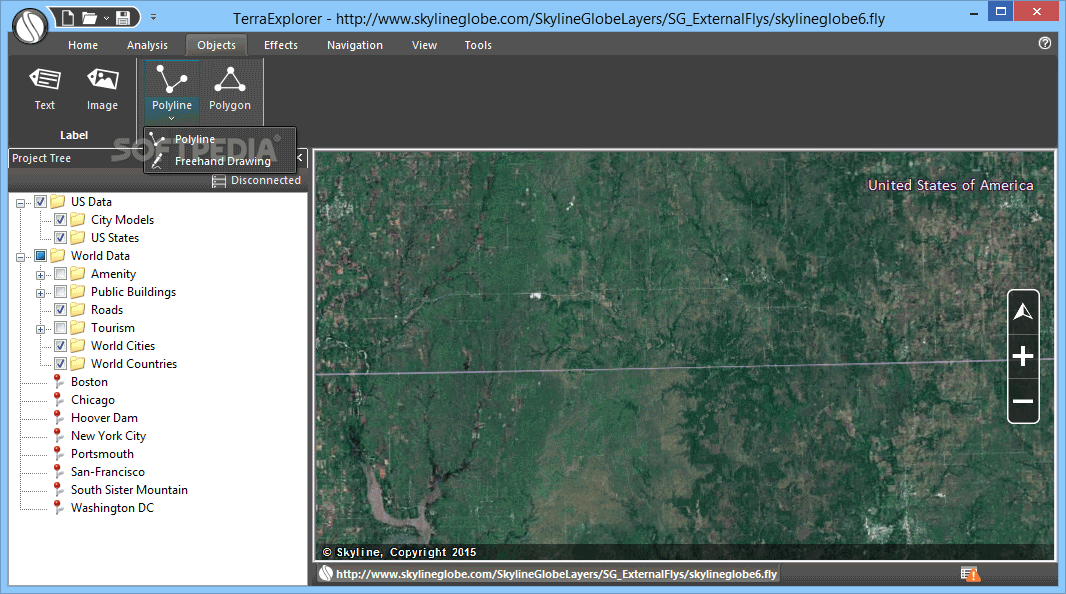Select the Text label tool
1066x594 pixels.
click(45, 89)
